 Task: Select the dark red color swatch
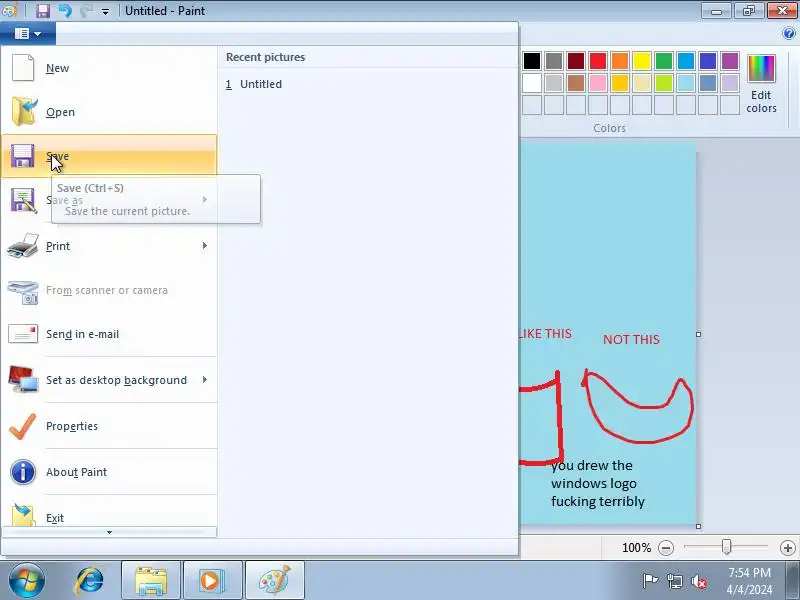pos(576,61)
